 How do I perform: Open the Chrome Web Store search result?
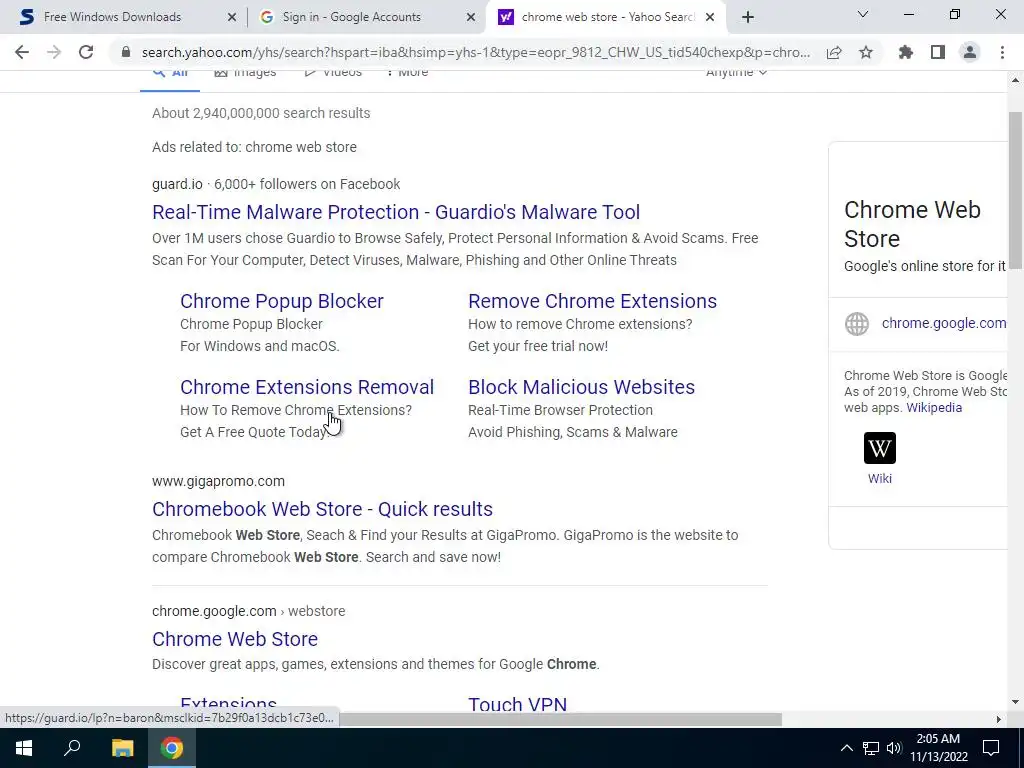pos(235,639)
